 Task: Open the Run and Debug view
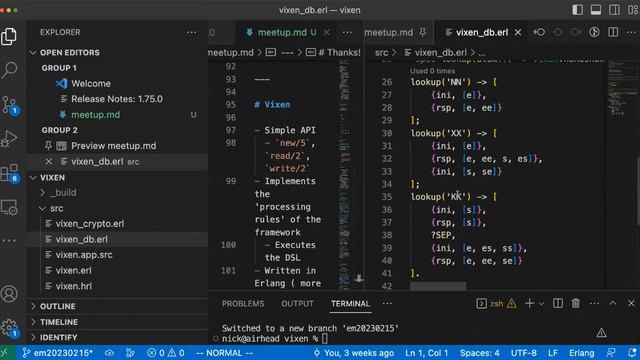pos(9,138)
